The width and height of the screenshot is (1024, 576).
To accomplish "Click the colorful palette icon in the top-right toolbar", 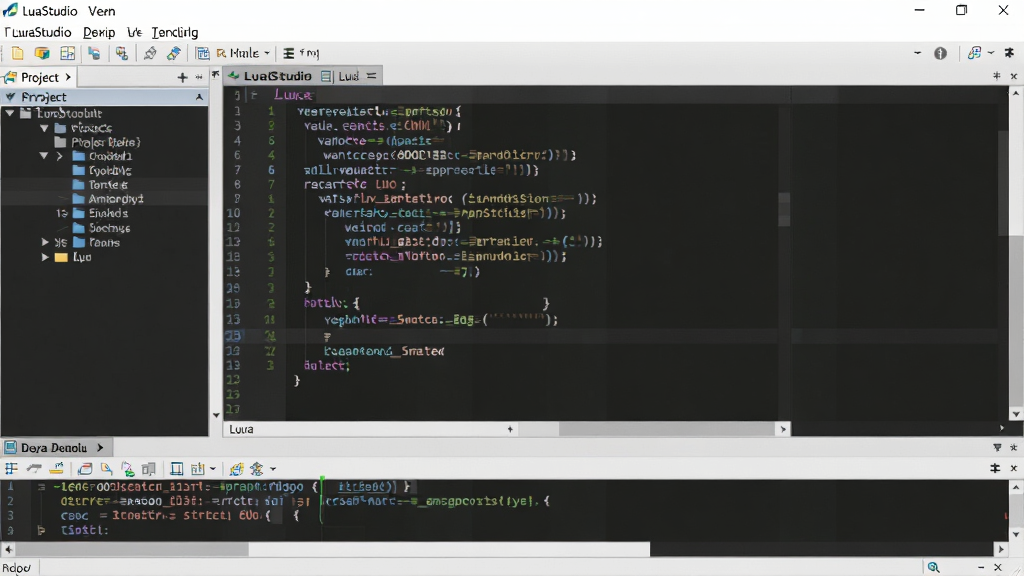I will click(x=974, y=54).
